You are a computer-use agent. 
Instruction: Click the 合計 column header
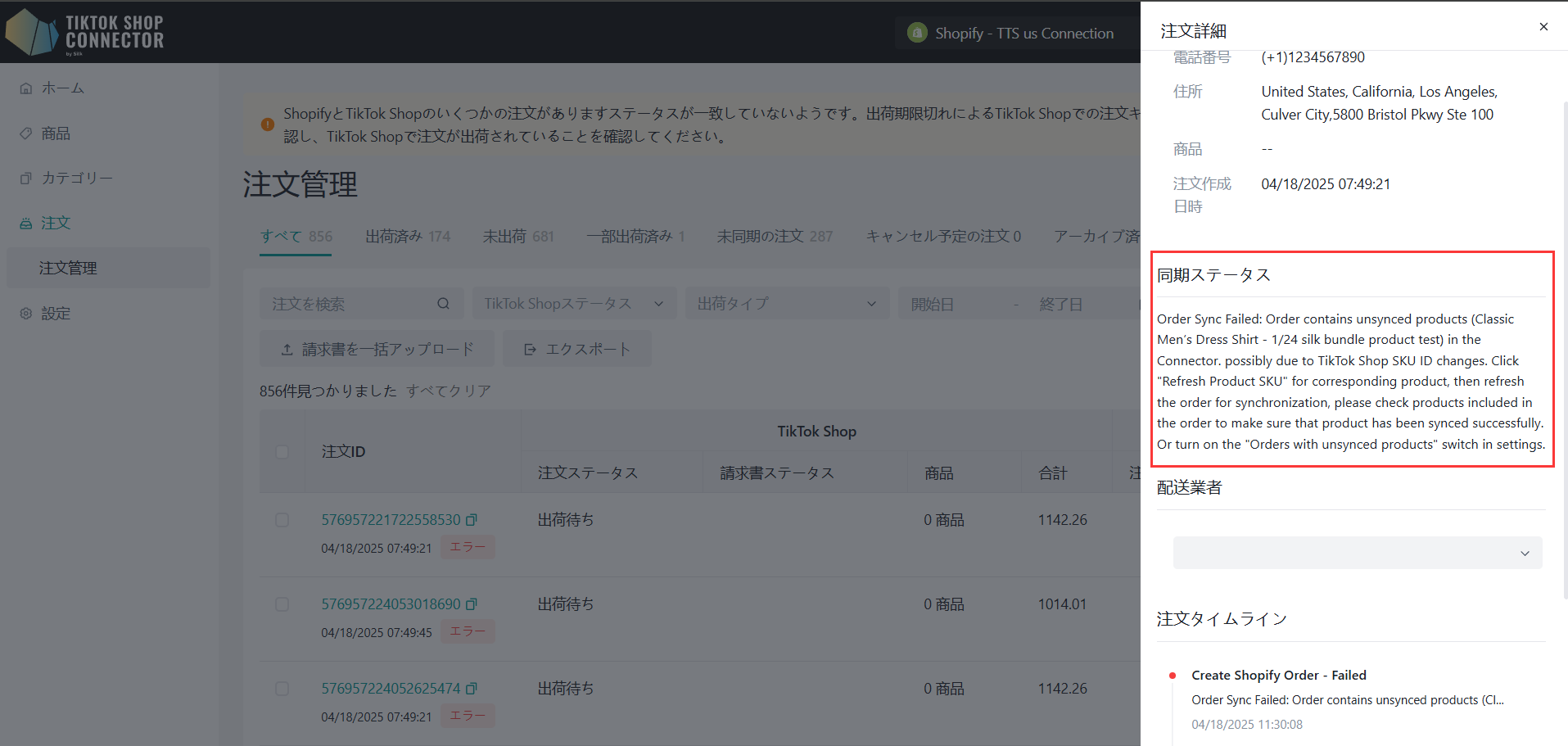[x=1052, y=473]
